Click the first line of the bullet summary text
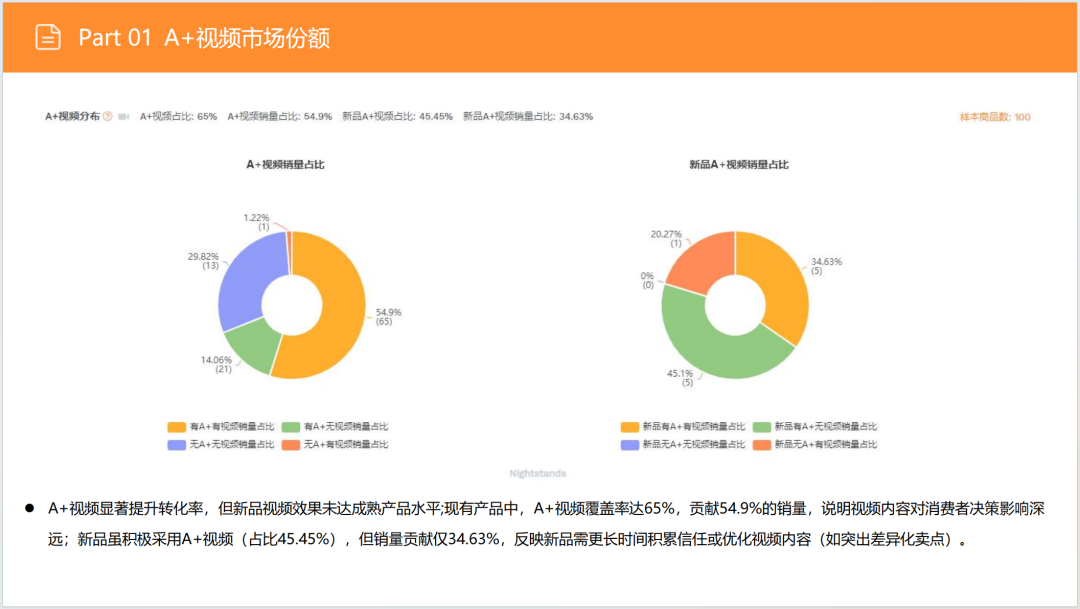Screen dimensions: 1080x609 tap(546, 509)
